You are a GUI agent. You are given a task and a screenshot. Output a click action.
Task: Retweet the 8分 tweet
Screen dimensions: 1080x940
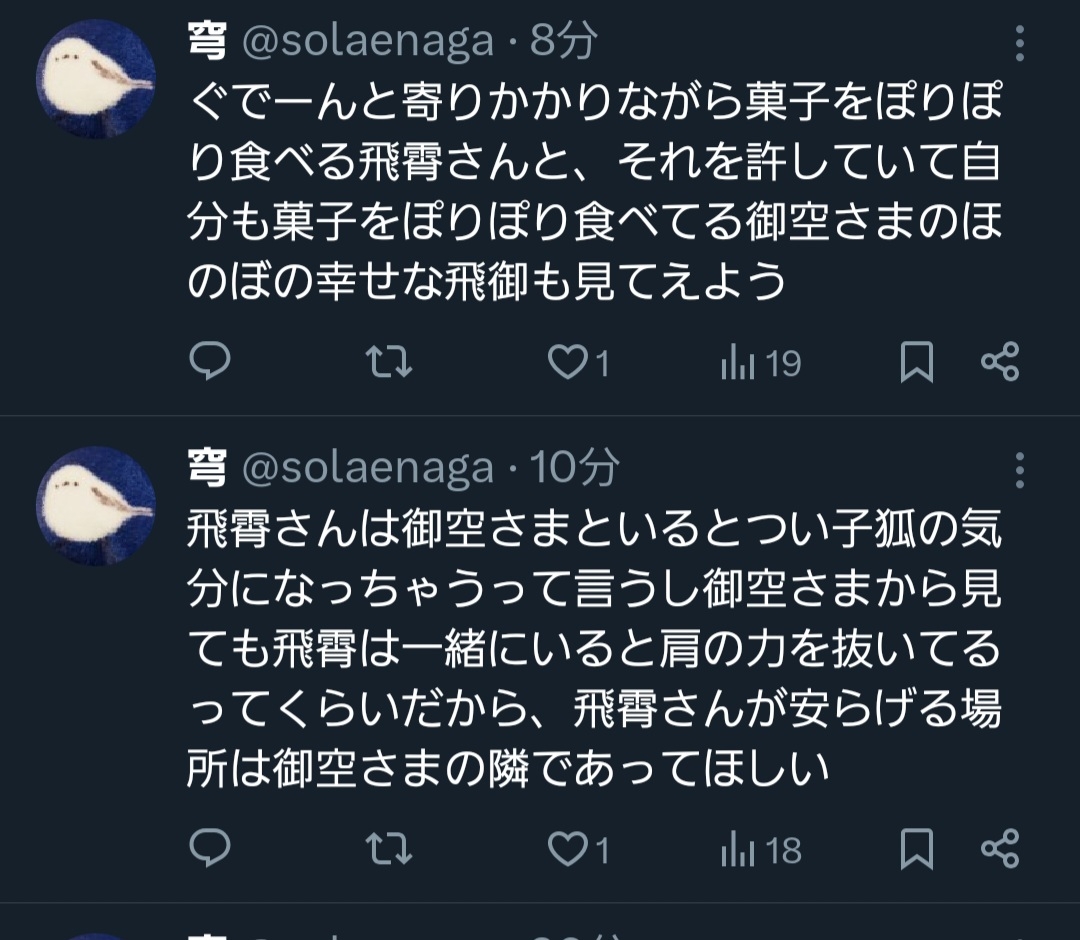click(389, 363)
